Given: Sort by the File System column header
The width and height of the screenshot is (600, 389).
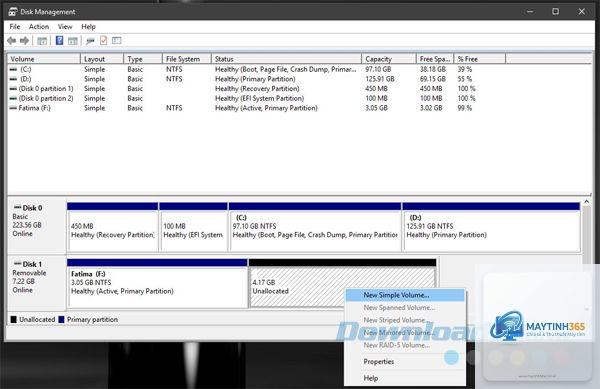Looking at the screenshot, I should point(187,59).
